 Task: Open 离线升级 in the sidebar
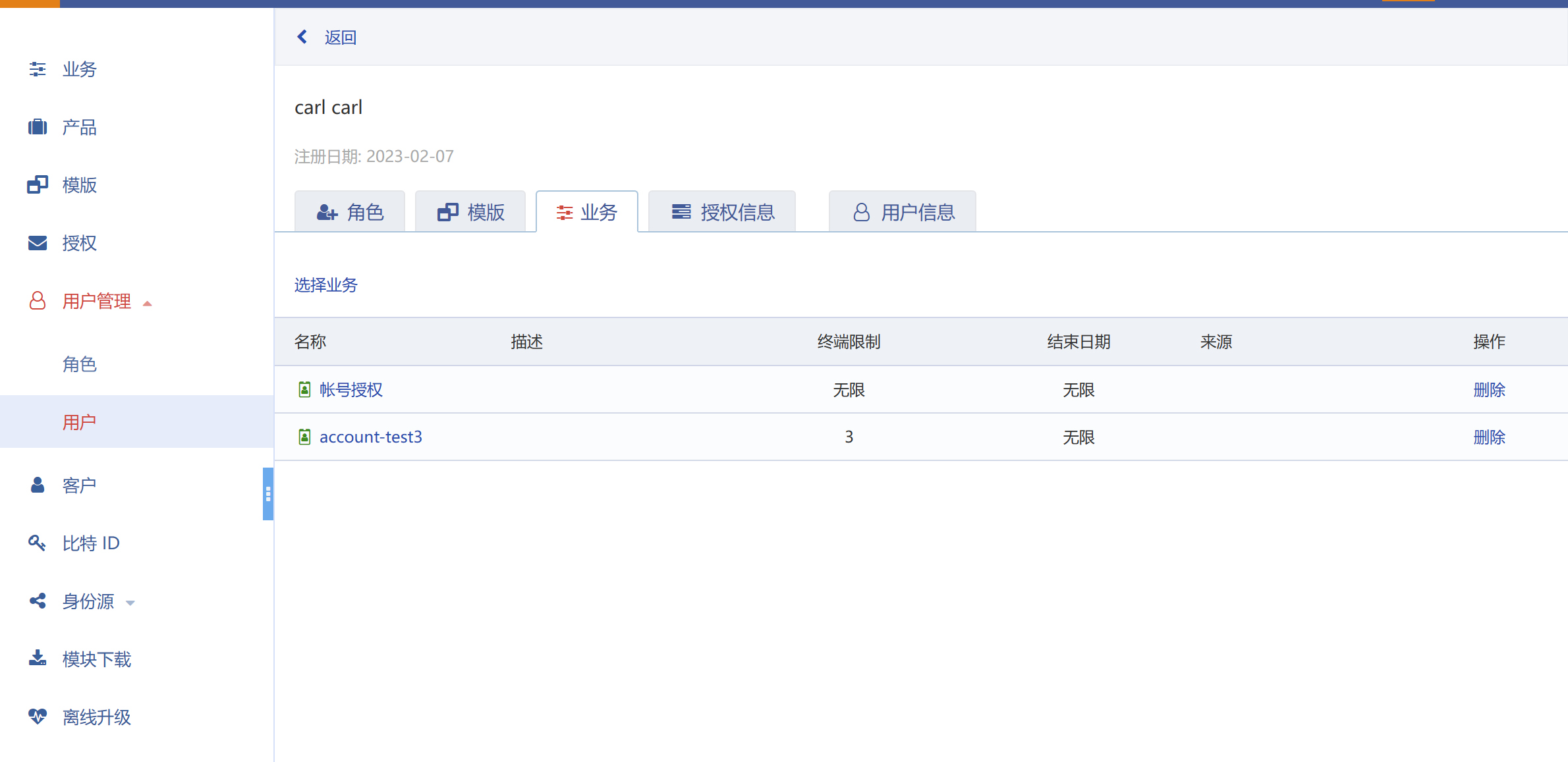pos(97,717)
